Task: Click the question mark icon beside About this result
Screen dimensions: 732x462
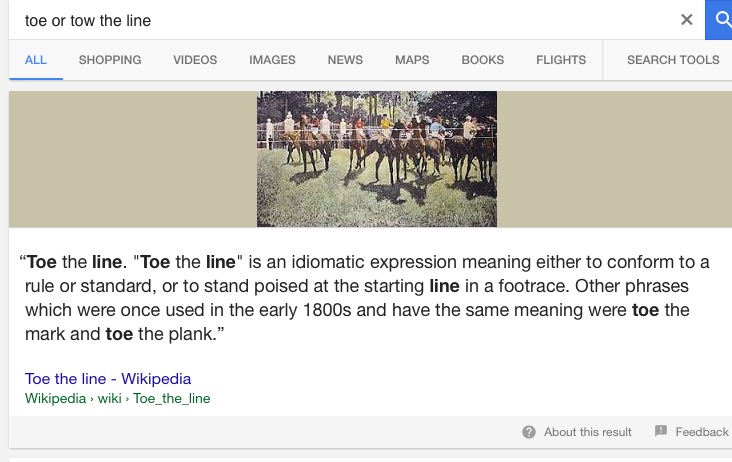Action: pyautogui.click(x=528, y=432)
